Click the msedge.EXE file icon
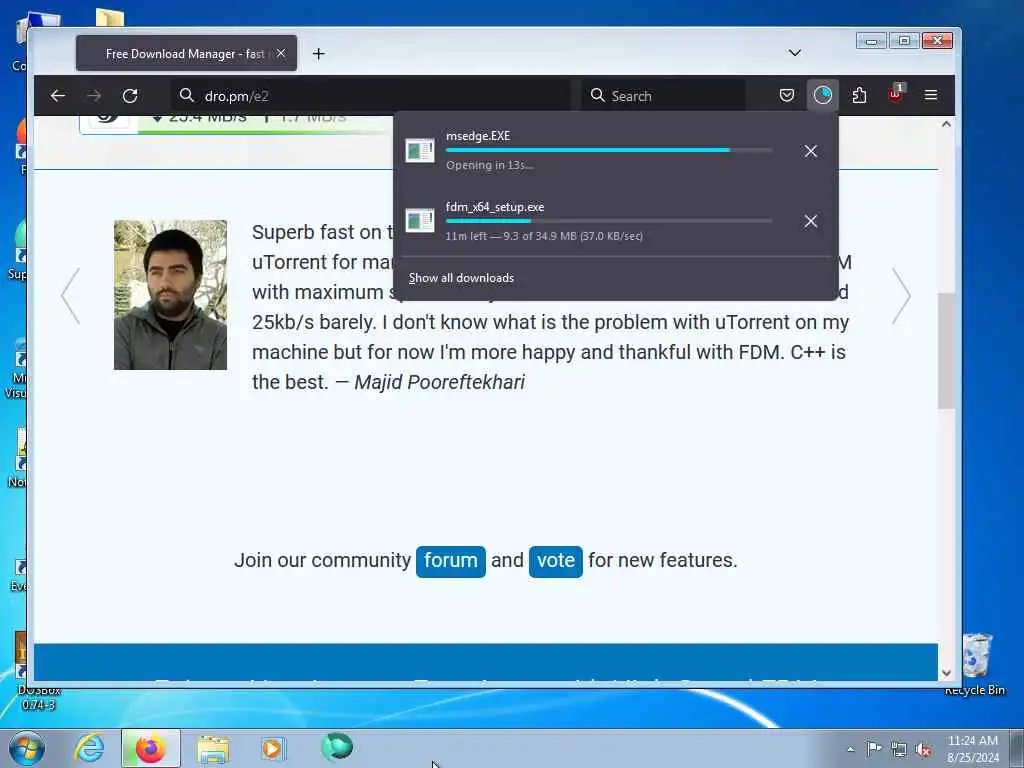The height and width of the screenshot is (768, 1024). (419, 150)
